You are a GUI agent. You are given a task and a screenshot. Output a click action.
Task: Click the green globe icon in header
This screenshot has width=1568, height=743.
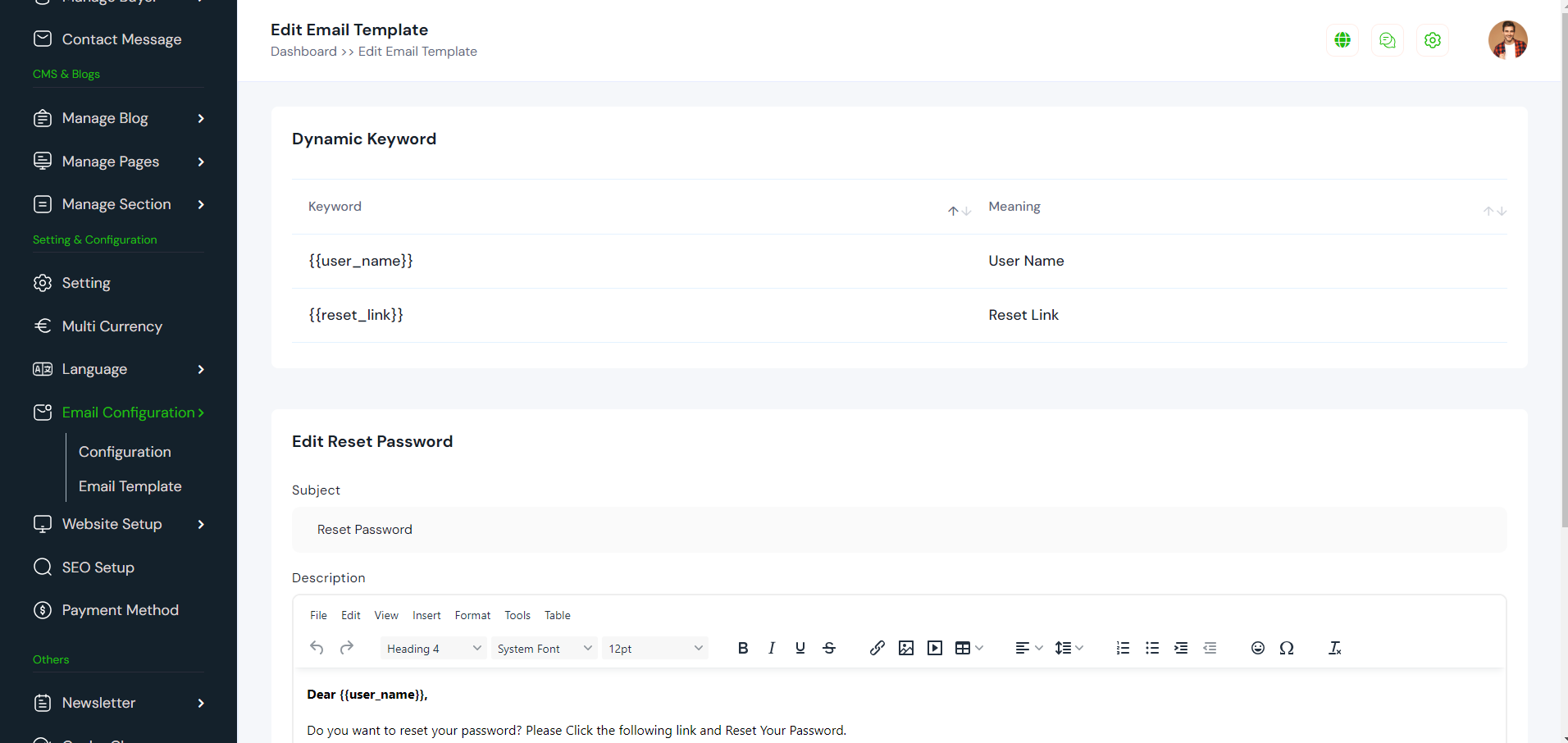[x=1342, y=40]
